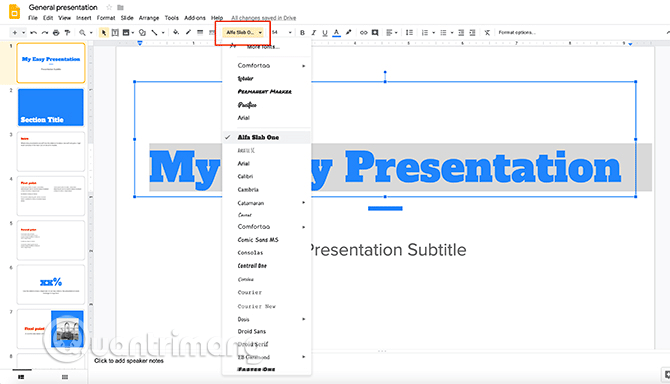This screenshot has width=670, height=384.
Task: Click the move-to-folder icon
Action: (x=120, y=7)
